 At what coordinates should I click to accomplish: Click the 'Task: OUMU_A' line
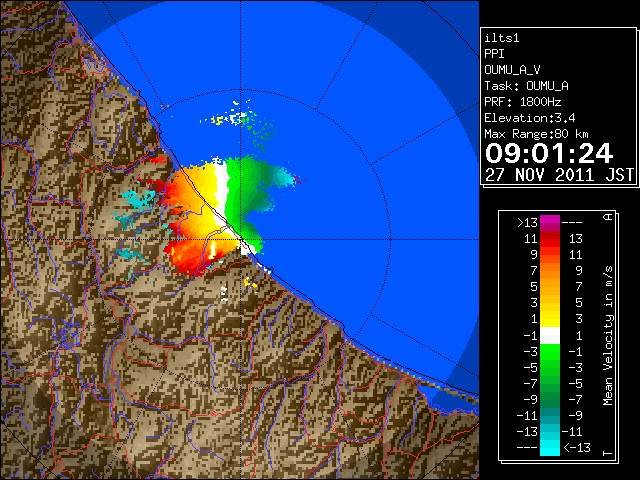[527, 86]
